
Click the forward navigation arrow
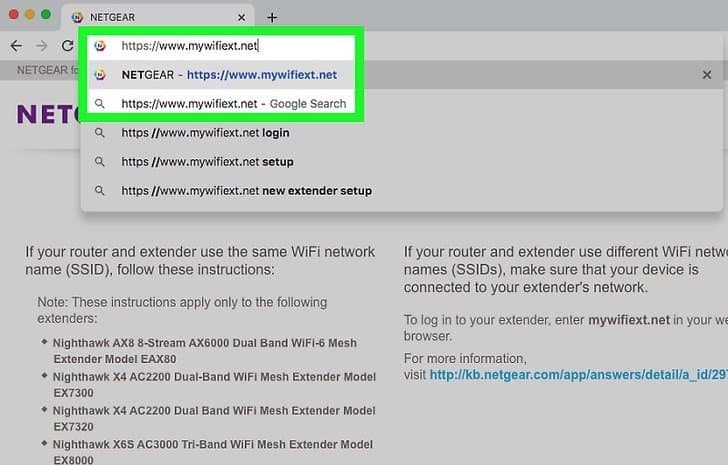pos(42,45)
